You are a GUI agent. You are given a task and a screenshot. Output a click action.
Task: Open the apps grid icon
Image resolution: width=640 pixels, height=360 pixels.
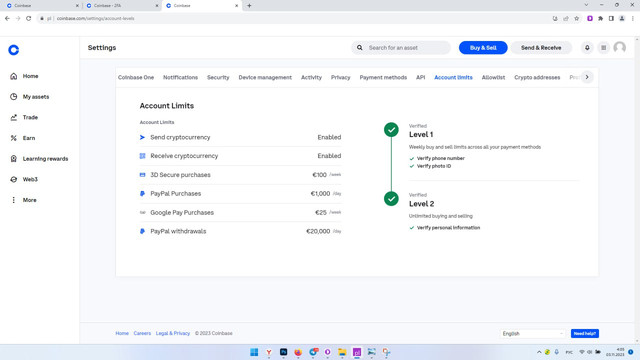tap(603, 48)
